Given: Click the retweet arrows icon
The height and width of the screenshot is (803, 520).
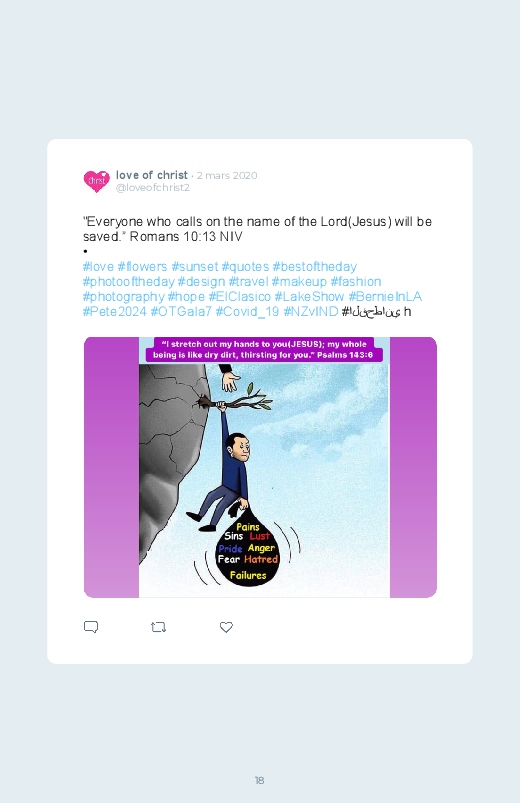Looking at the screenshot, I should point(158,627).
